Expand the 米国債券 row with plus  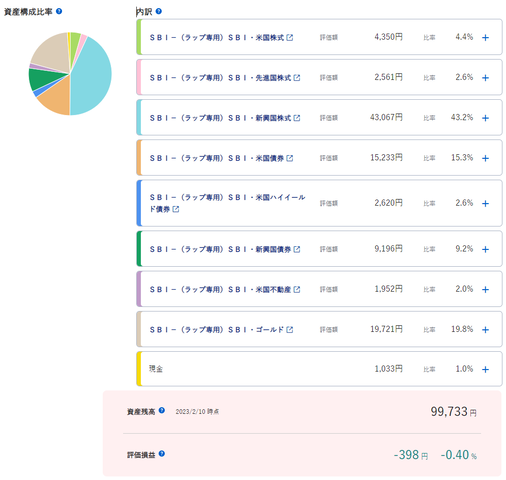click(x=485, y=158)
